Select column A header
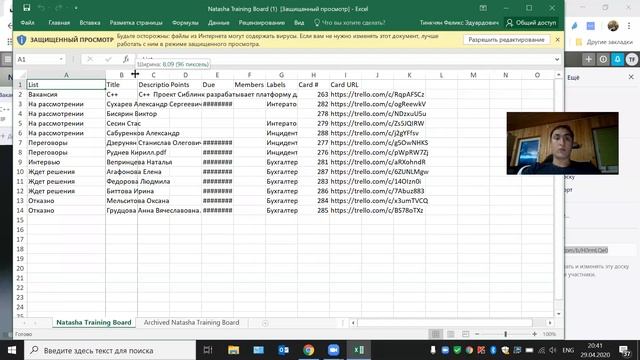This screenshot has width=640, height=360. tap(66, 75)
